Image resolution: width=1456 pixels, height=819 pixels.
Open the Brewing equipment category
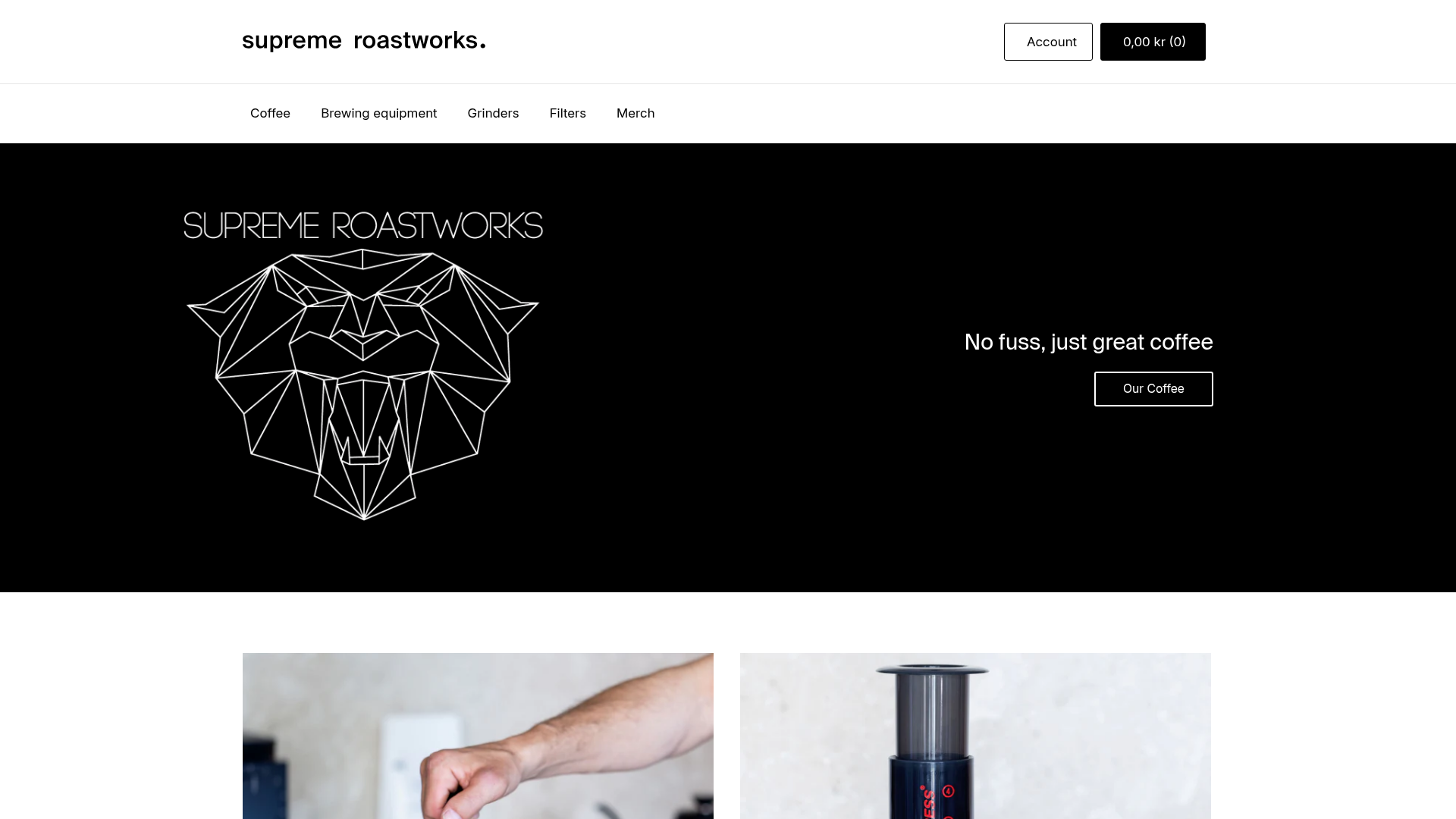378,113
